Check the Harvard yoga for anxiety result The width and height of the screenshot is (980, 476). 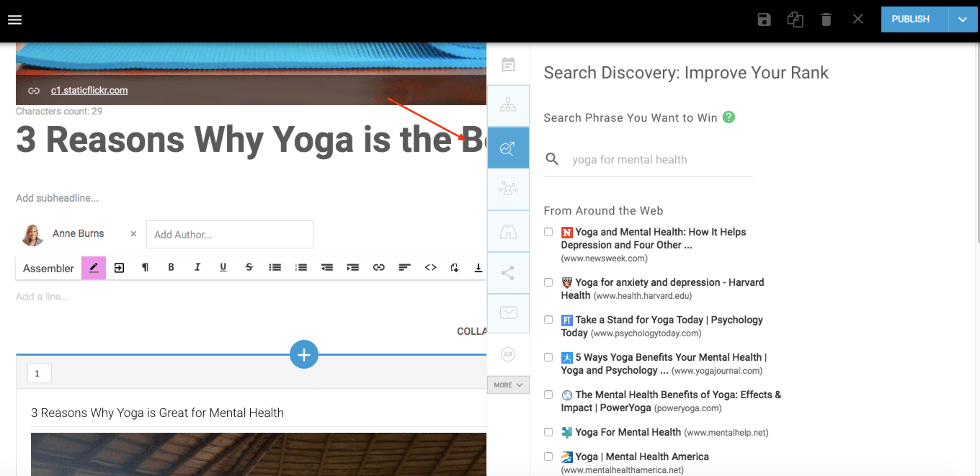pos(548,282)
